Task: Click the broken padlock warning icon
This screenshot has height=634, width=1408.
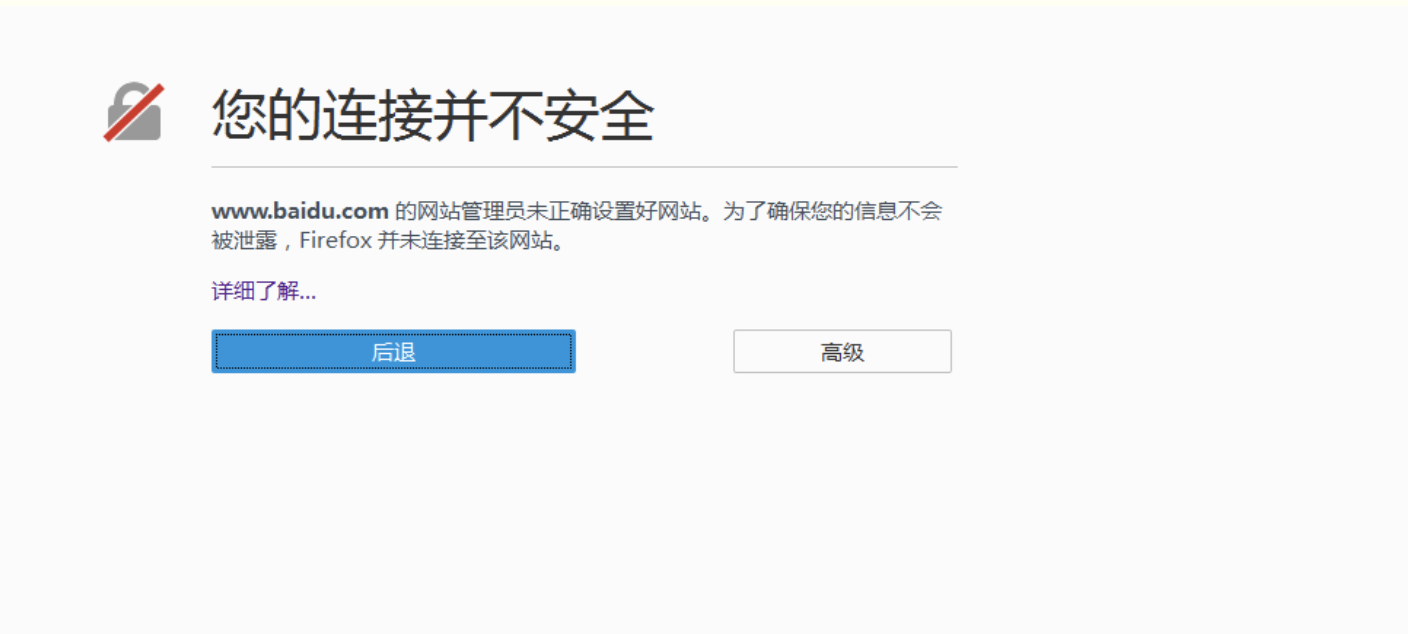Action: [134, 113]
